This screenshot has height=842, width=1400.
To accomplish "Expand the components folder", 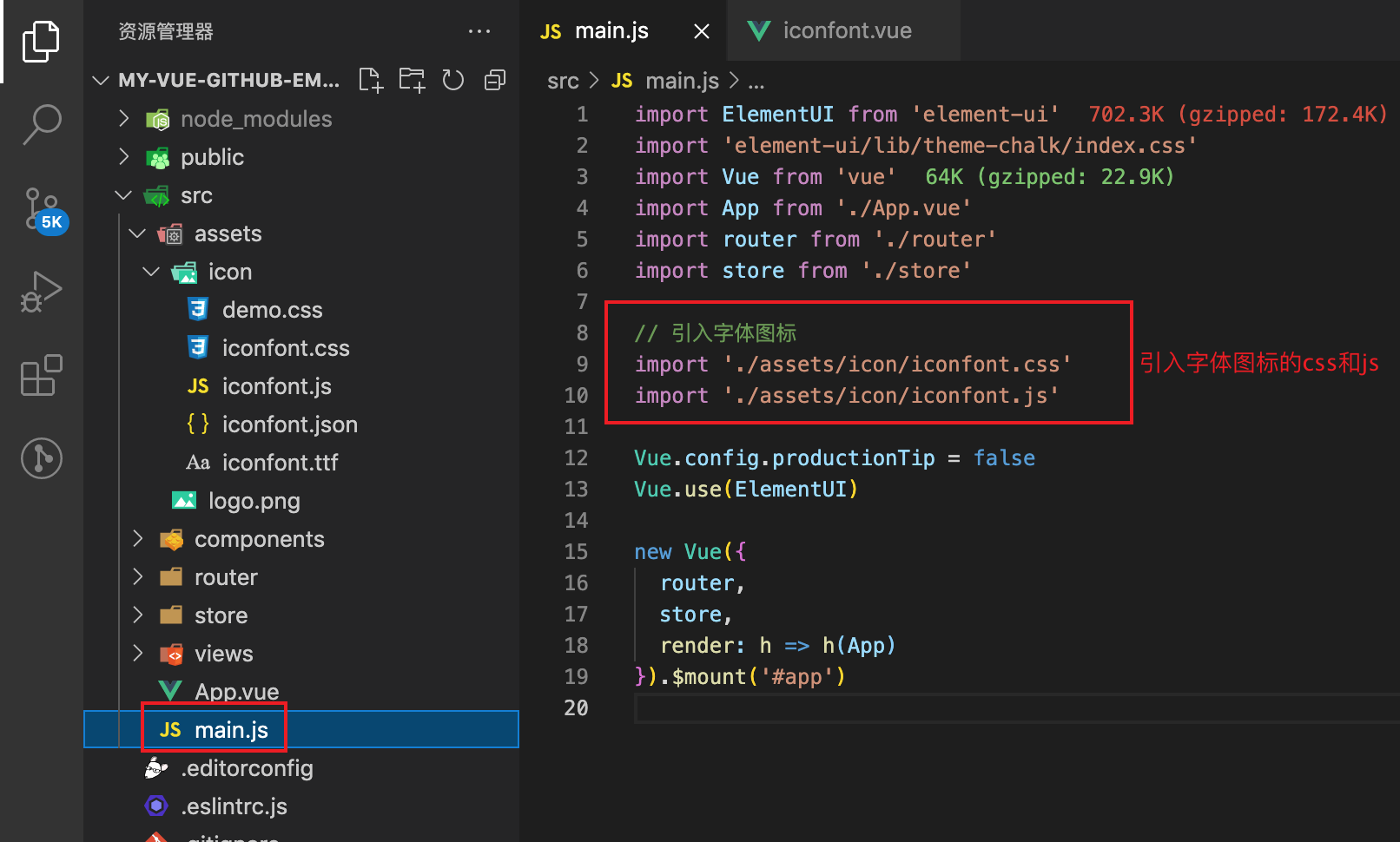I will (137, 539).
